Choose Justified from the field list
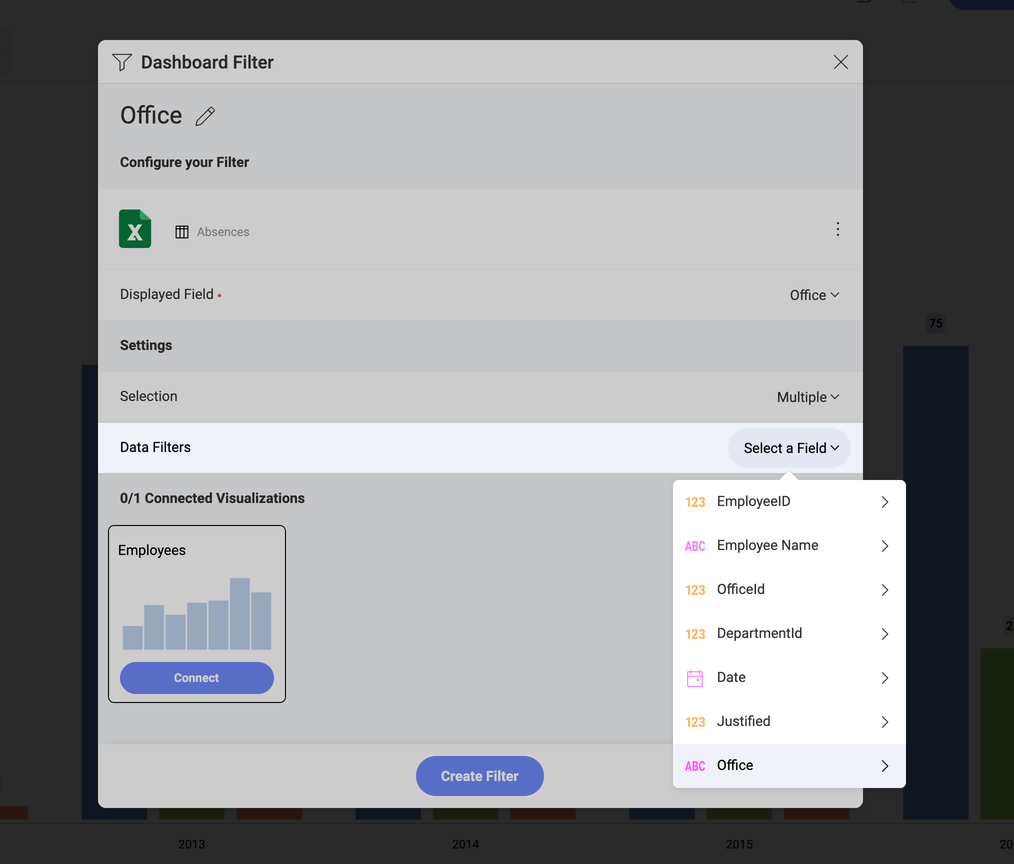 pyautogui.click(x=789, y=722)
